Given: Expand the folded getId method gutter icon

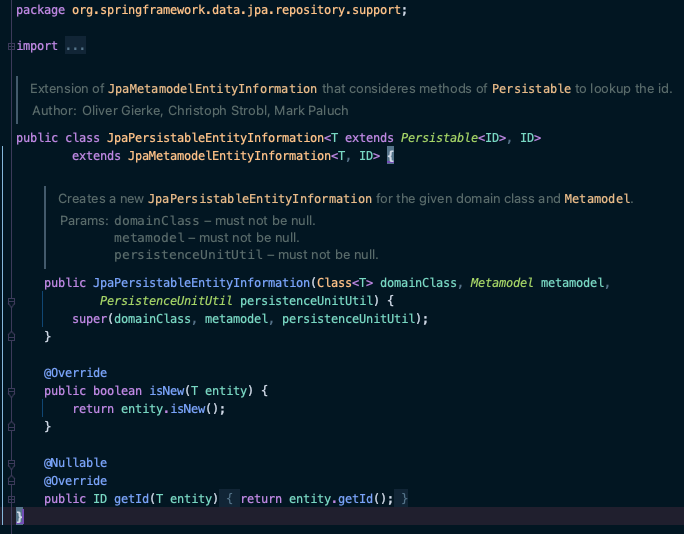Looking at the screenshot, I should pyautogui.click(x=12, y=499).
